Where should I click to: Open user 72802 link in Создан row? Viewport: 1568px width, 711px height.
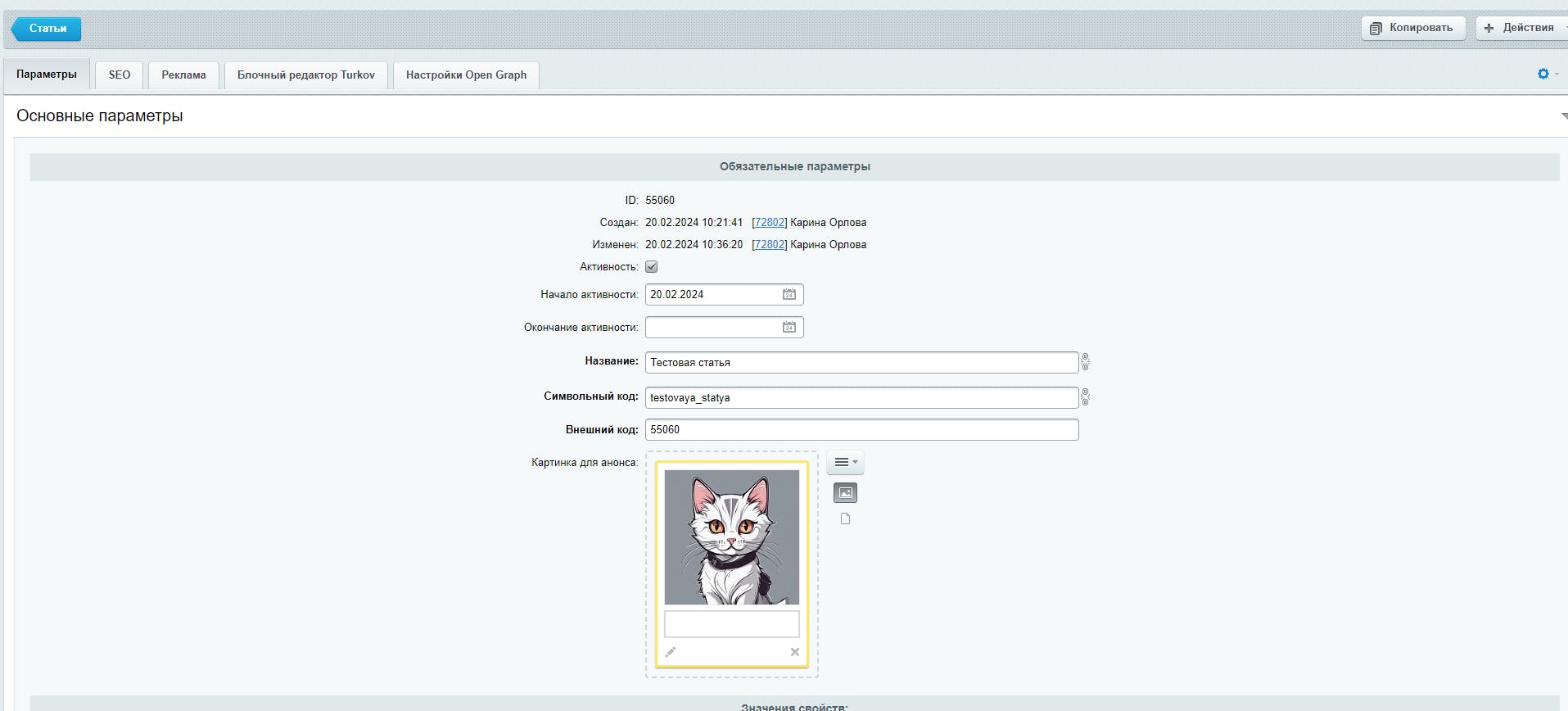770,222
